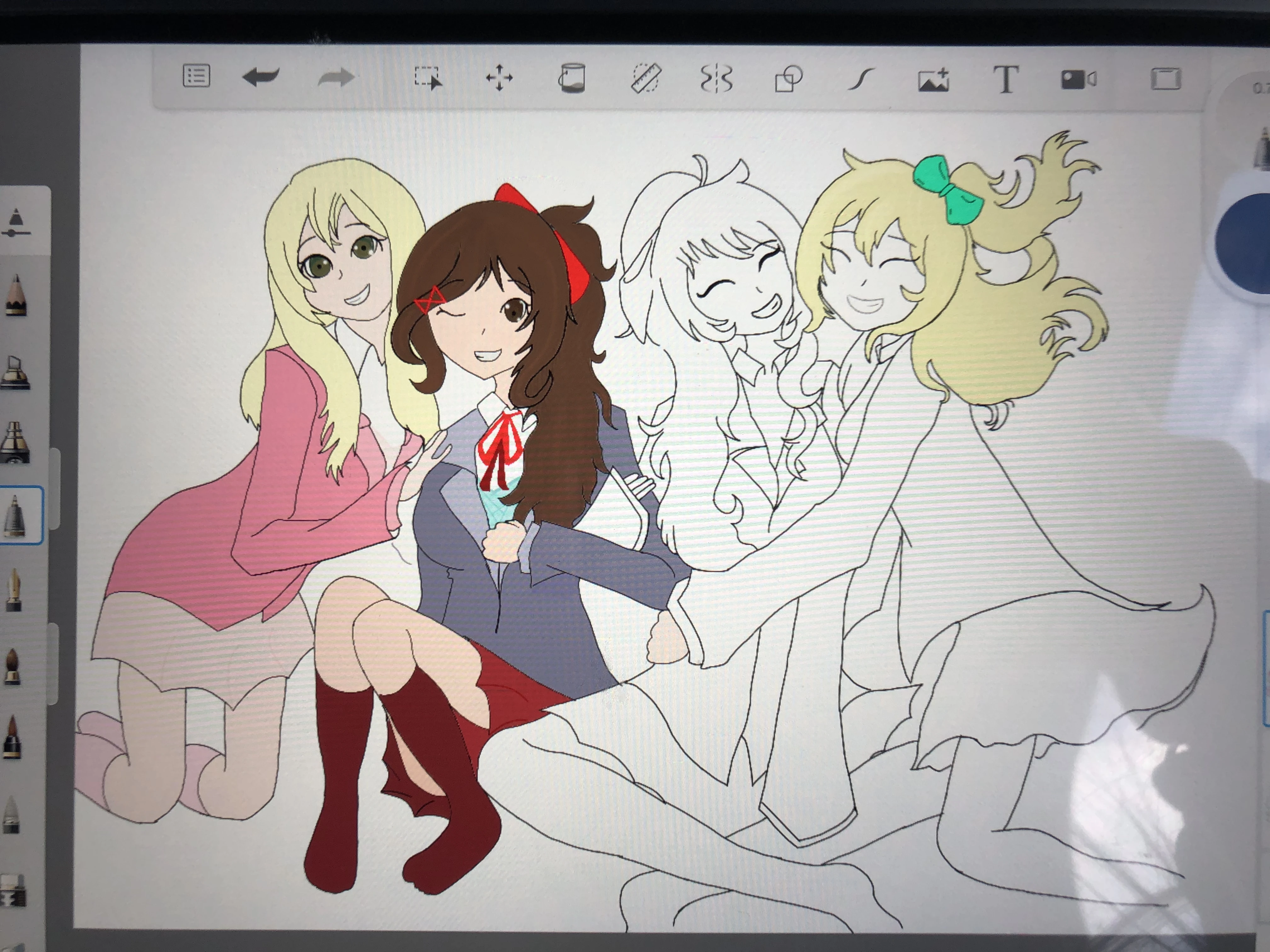
Task: Toggle full-screen UI frame icon
Action: (1165, 79)
